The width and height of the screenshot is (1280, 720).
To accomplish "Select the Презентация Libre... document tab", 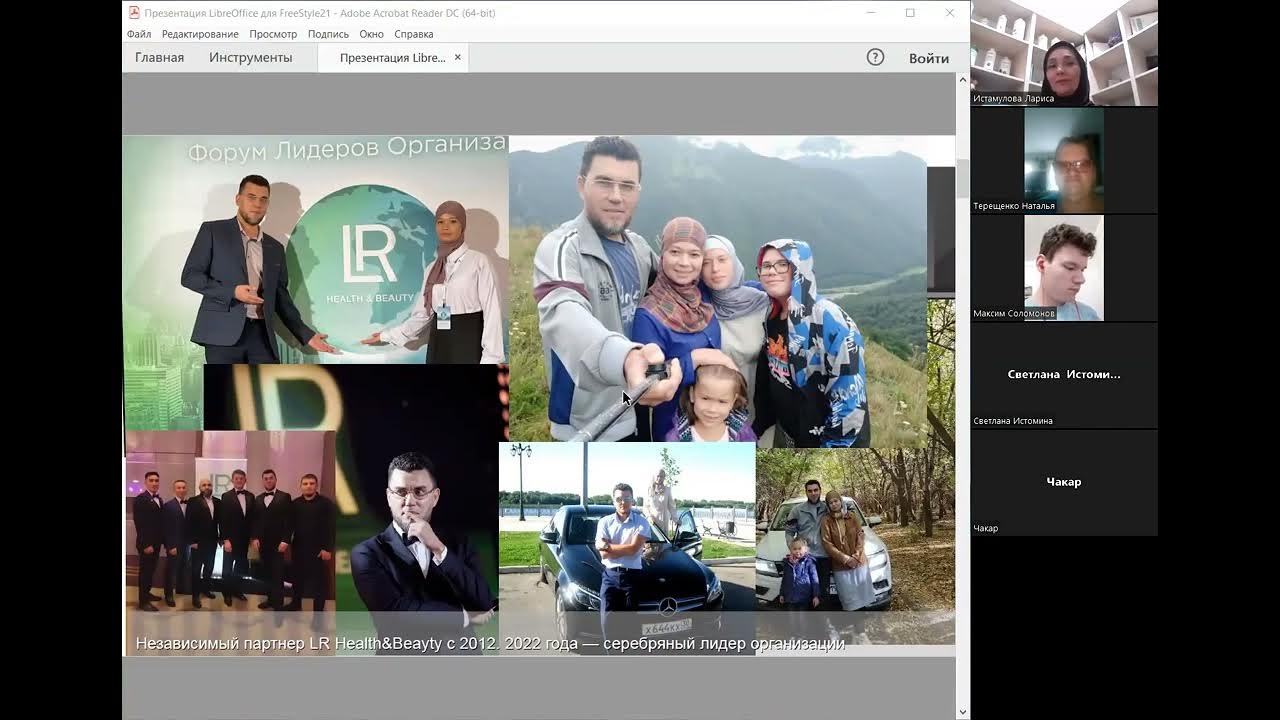I will click(x=393, y=58).
